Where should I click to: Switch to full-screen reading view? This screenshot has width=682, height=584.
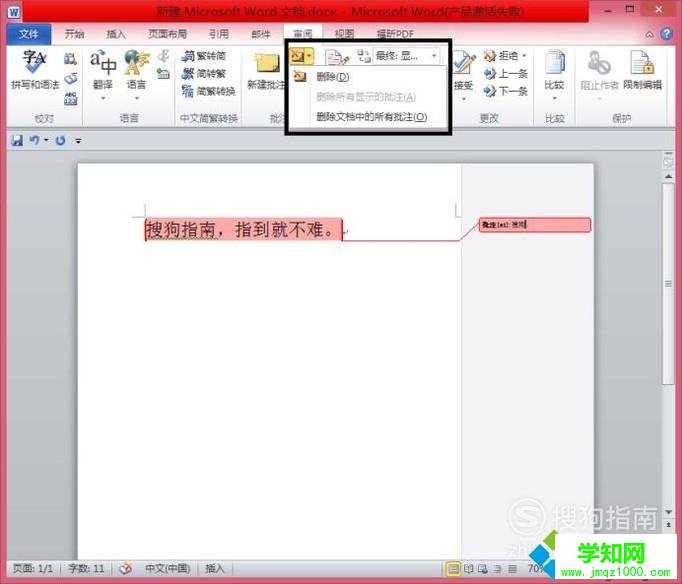tap(468, 568)
